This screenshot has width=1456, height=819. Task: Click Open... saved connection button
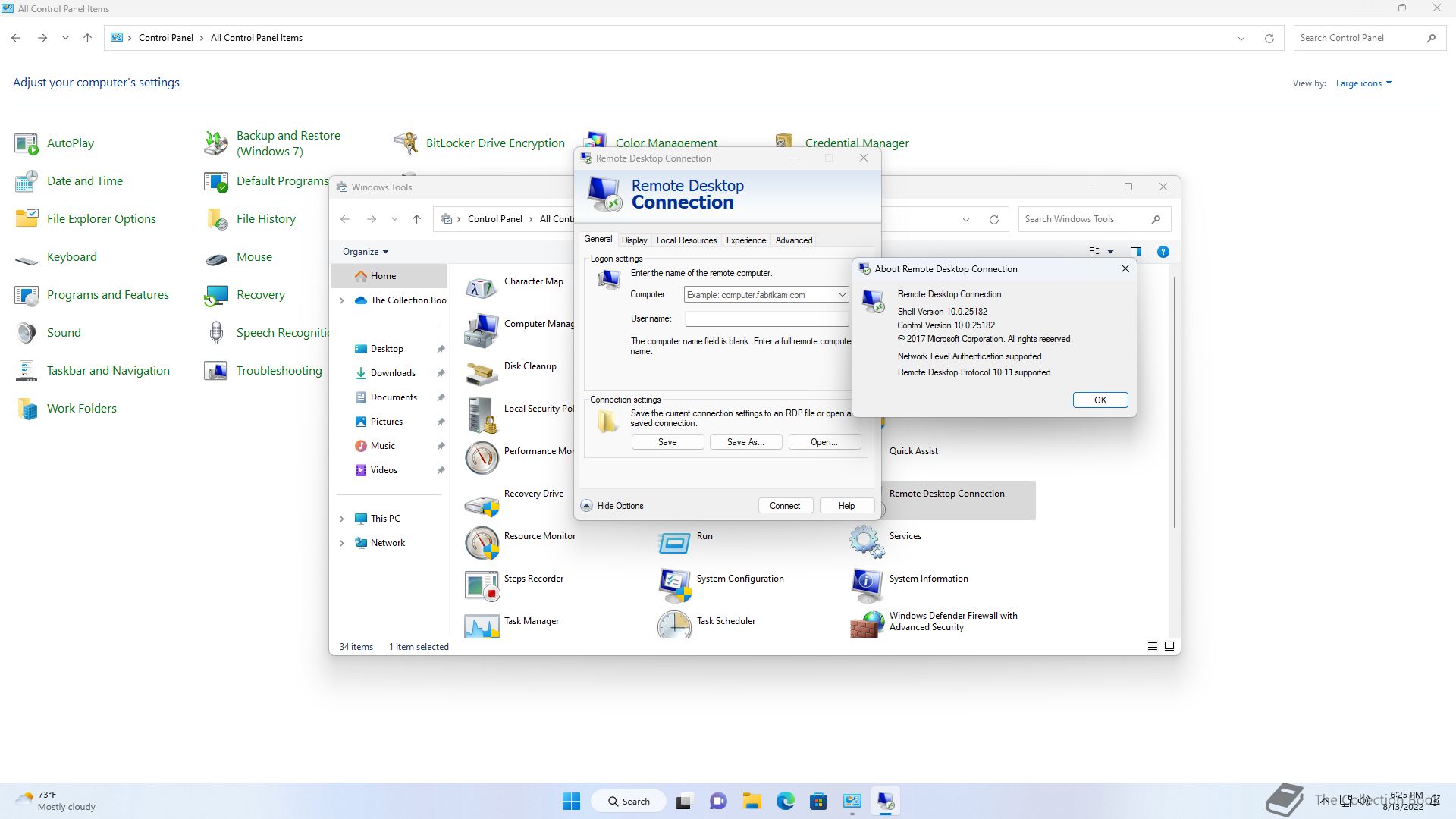(x=824, y=442)
